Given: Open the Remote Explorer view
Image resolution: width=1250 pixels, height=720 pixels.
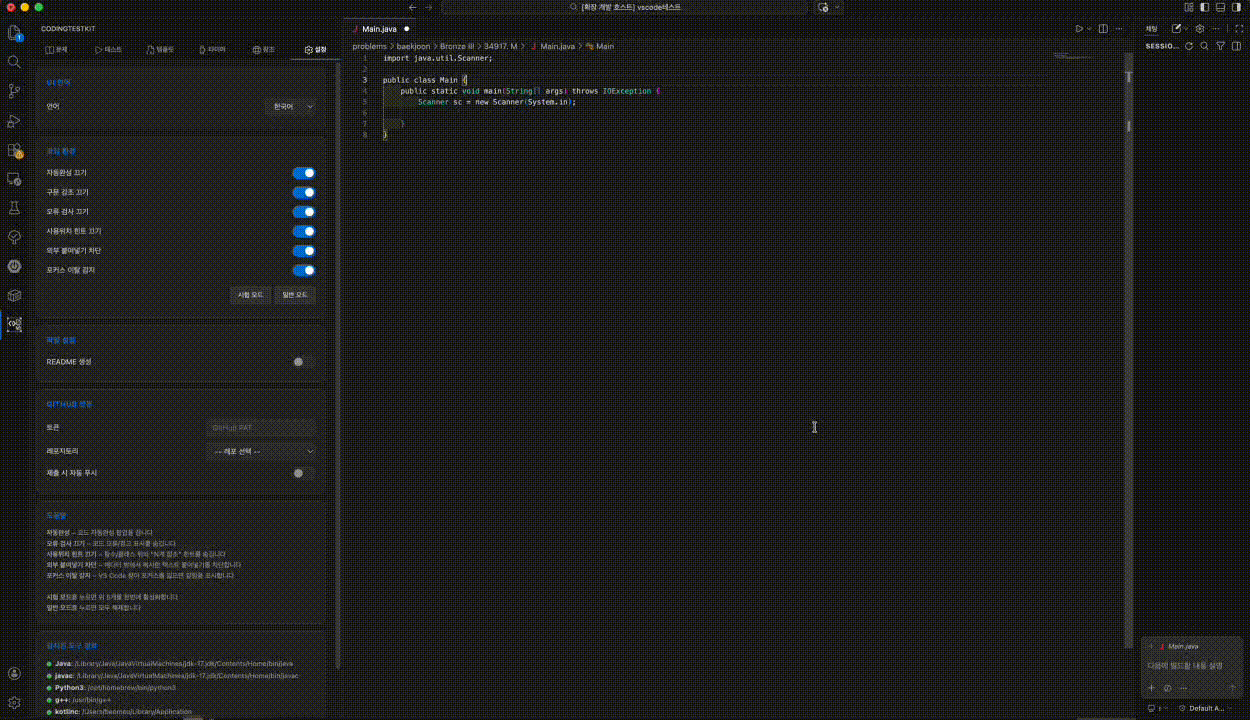Looking at the screenshot, I should [x=14, y=179].
